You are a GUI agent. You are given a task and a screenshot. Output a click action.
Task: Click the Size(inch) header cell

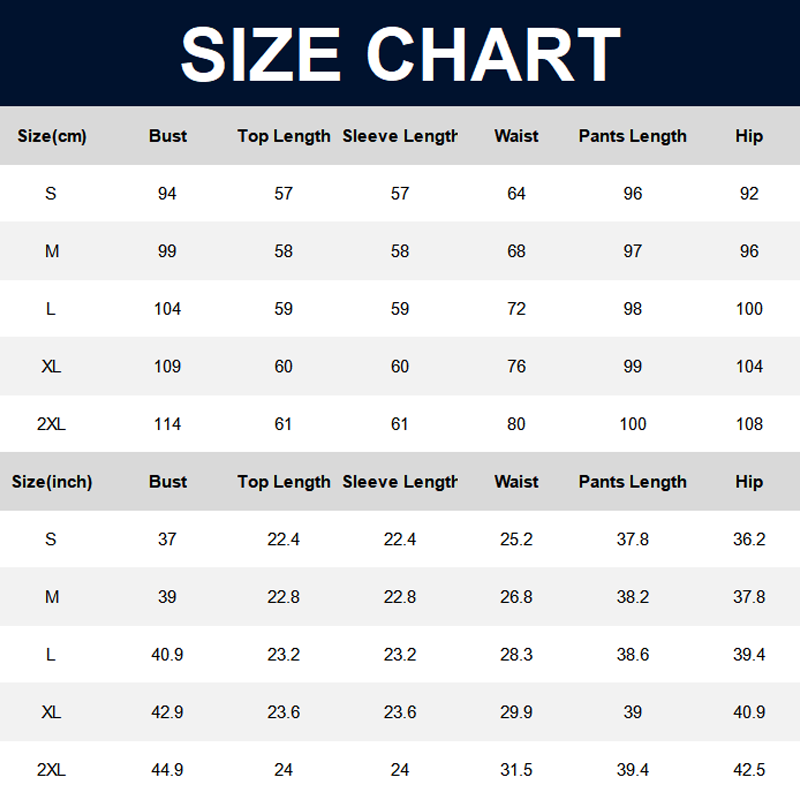point(52,482)
